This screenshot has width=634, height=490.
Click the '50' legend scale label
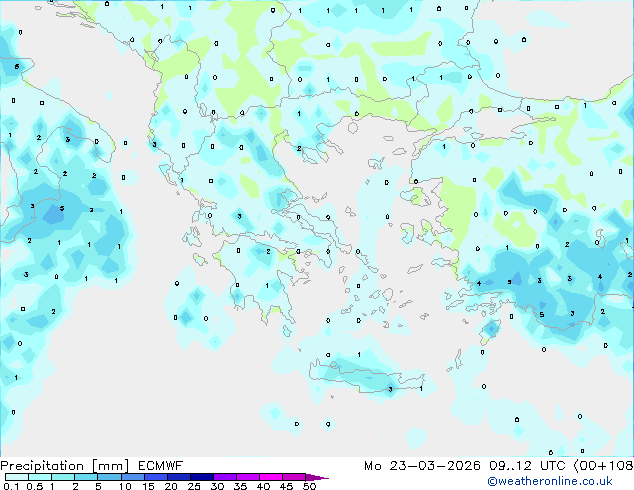309,486
